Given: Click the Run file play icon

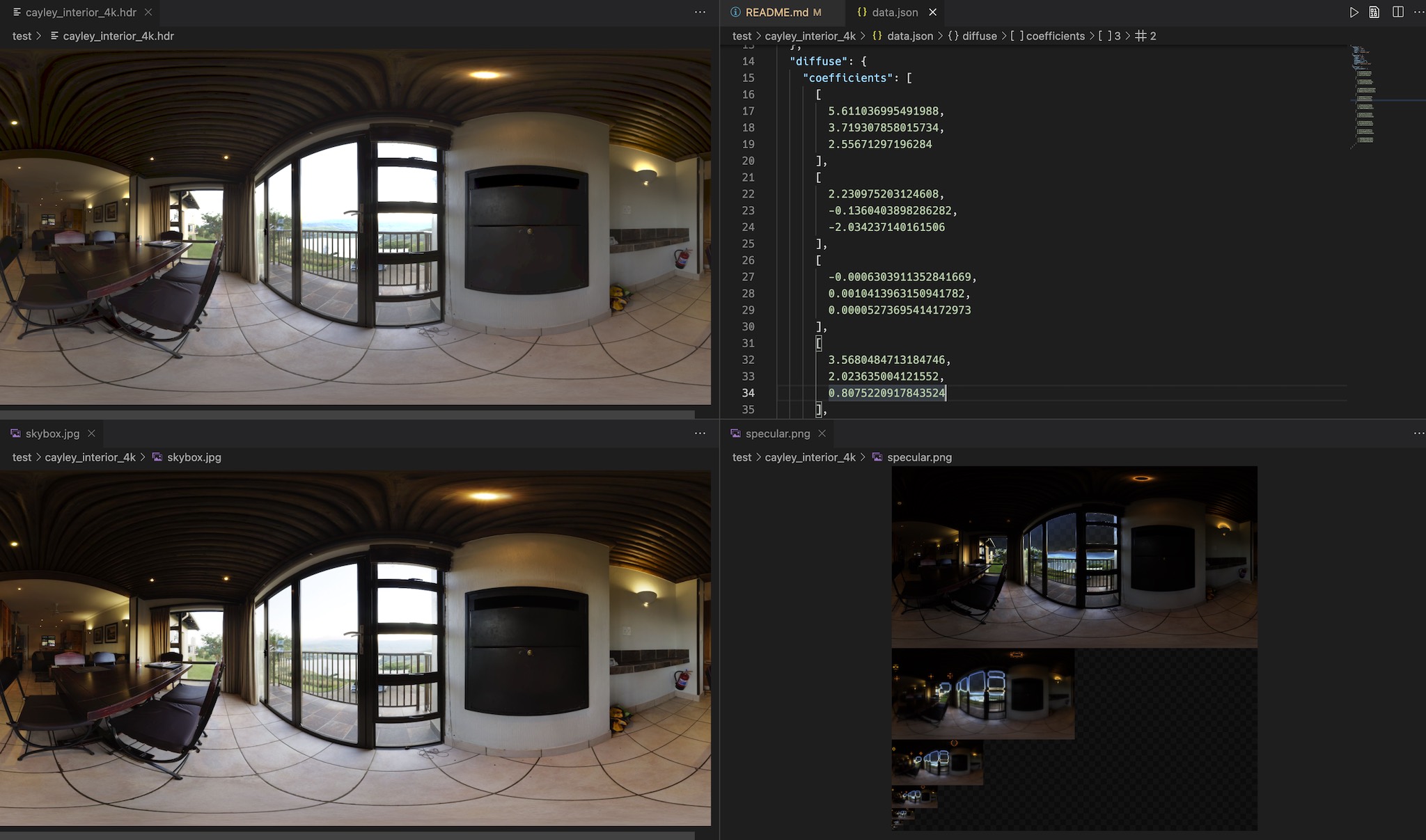Looking at the screenshot, I should [x=1354, y=13].
